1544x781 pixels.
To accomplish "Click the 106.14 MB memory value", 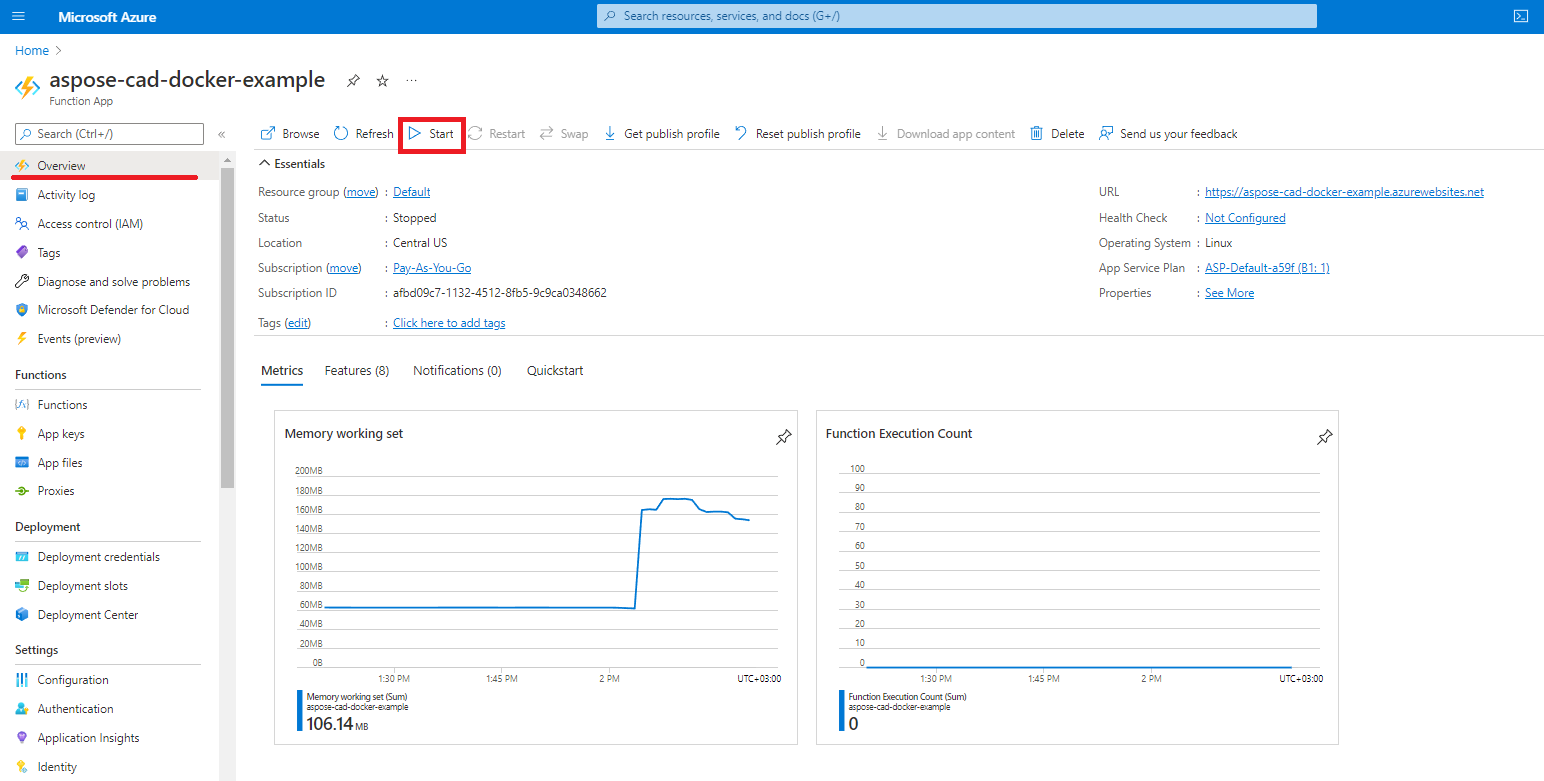I will coord(337,724).
